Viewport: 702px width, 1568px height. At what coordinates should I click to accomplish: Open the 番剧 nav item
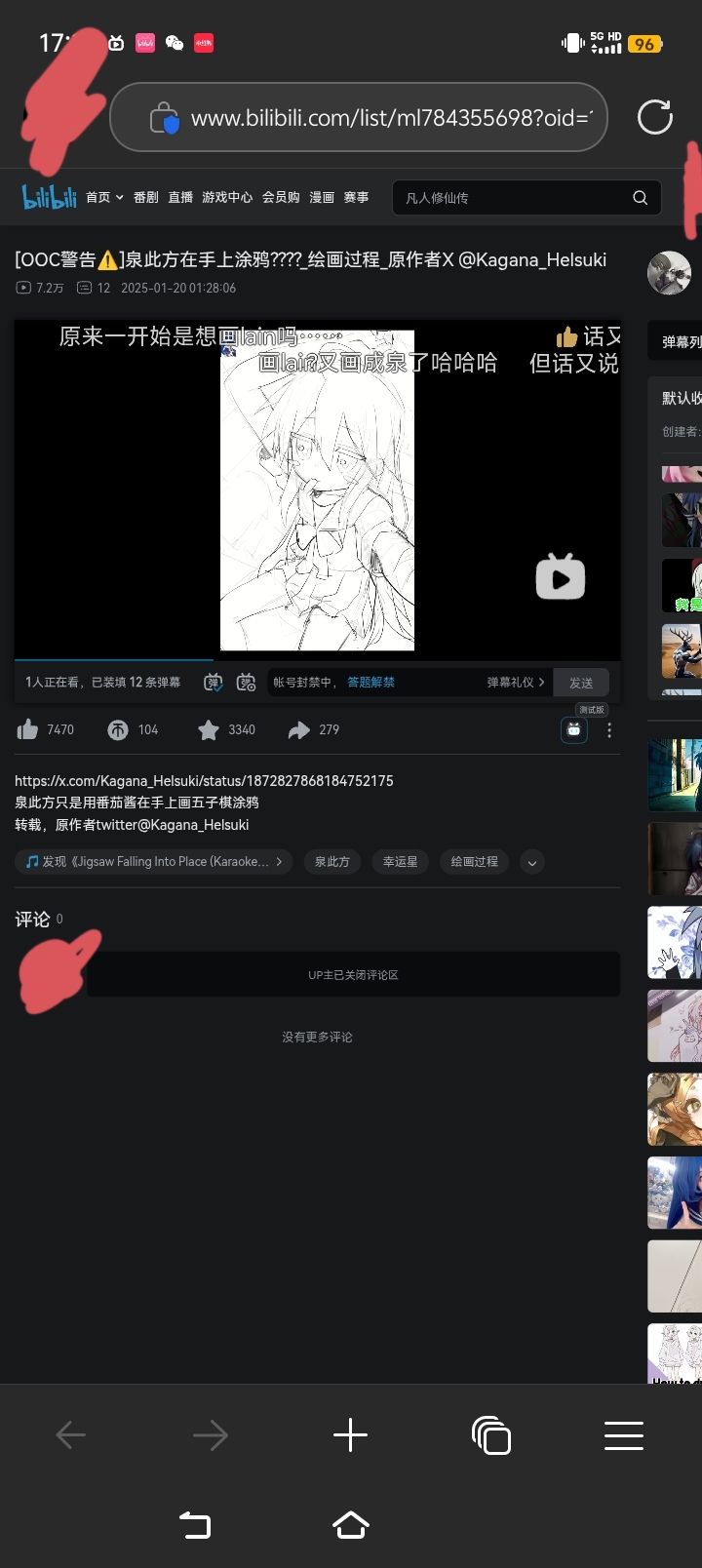tap(146, 197)
